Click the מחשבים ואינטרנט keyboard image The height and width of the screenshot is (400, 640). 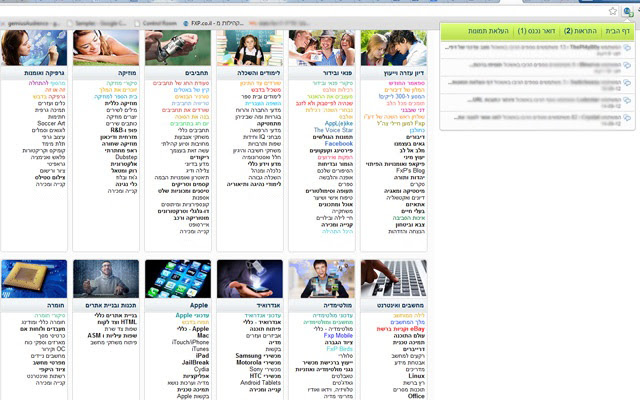tap(394, 279)
